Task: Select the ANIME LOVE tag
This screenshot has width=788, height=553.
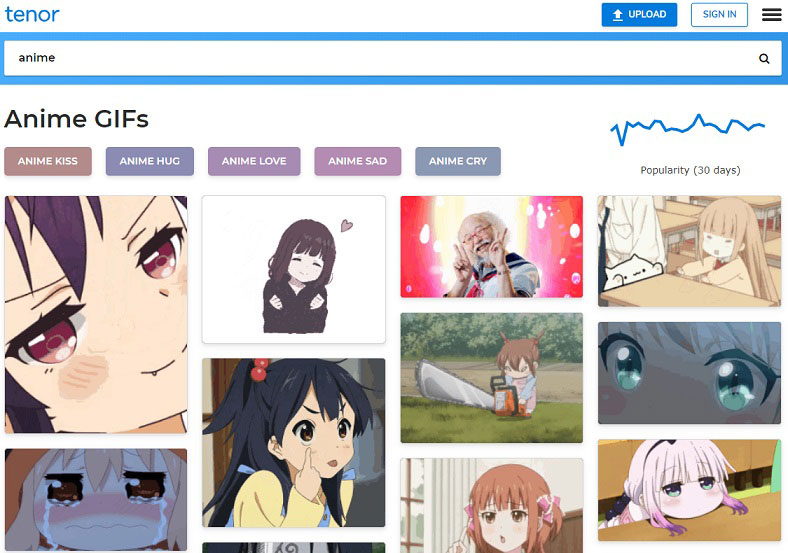Action: click(254, 161)
